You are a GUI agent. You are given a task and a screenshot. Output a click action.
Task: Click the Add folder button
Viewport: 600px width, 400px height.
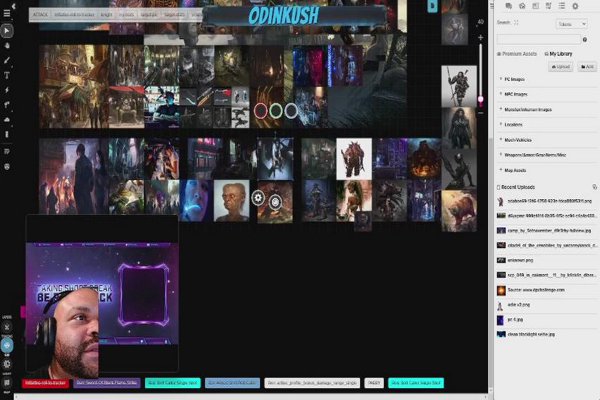[x=587, y=67]
